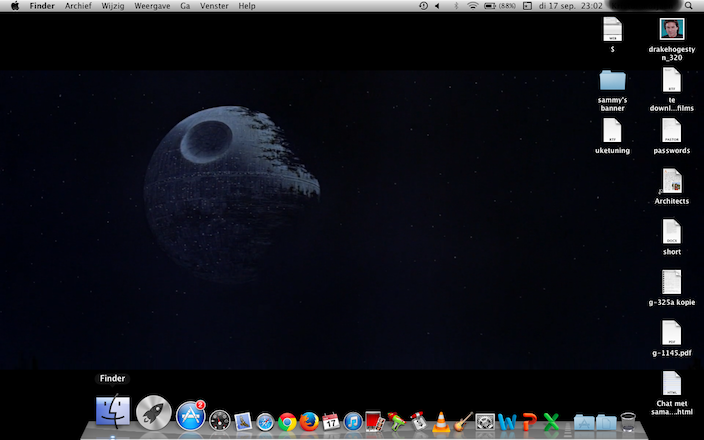Open the Ga menu

185,6
